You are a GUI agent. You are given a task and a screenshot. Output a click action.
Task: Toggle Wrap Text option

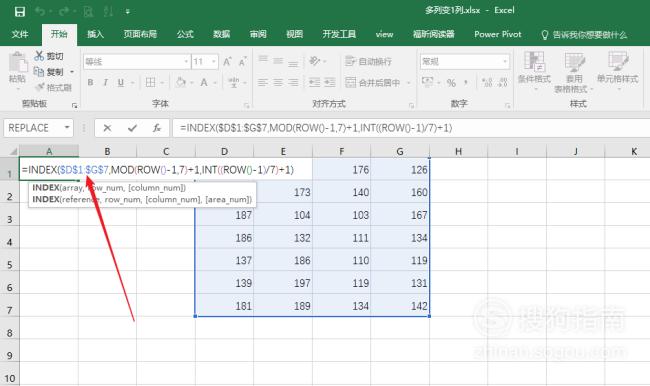[368, 61]
